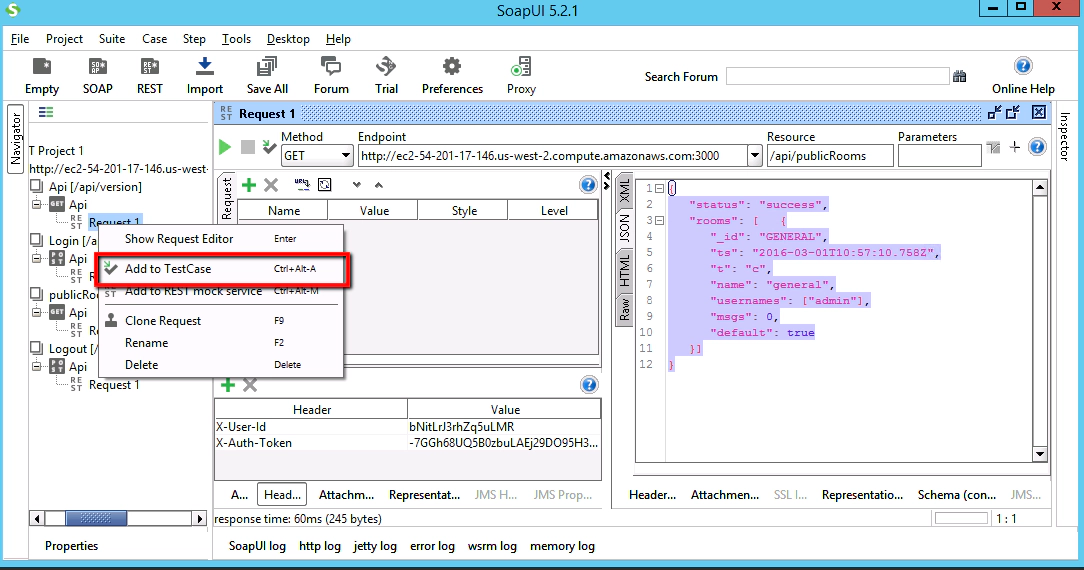Toggle navigator list view icon
The width and height of the screenshot is (1084, 570).
[46, 112]
